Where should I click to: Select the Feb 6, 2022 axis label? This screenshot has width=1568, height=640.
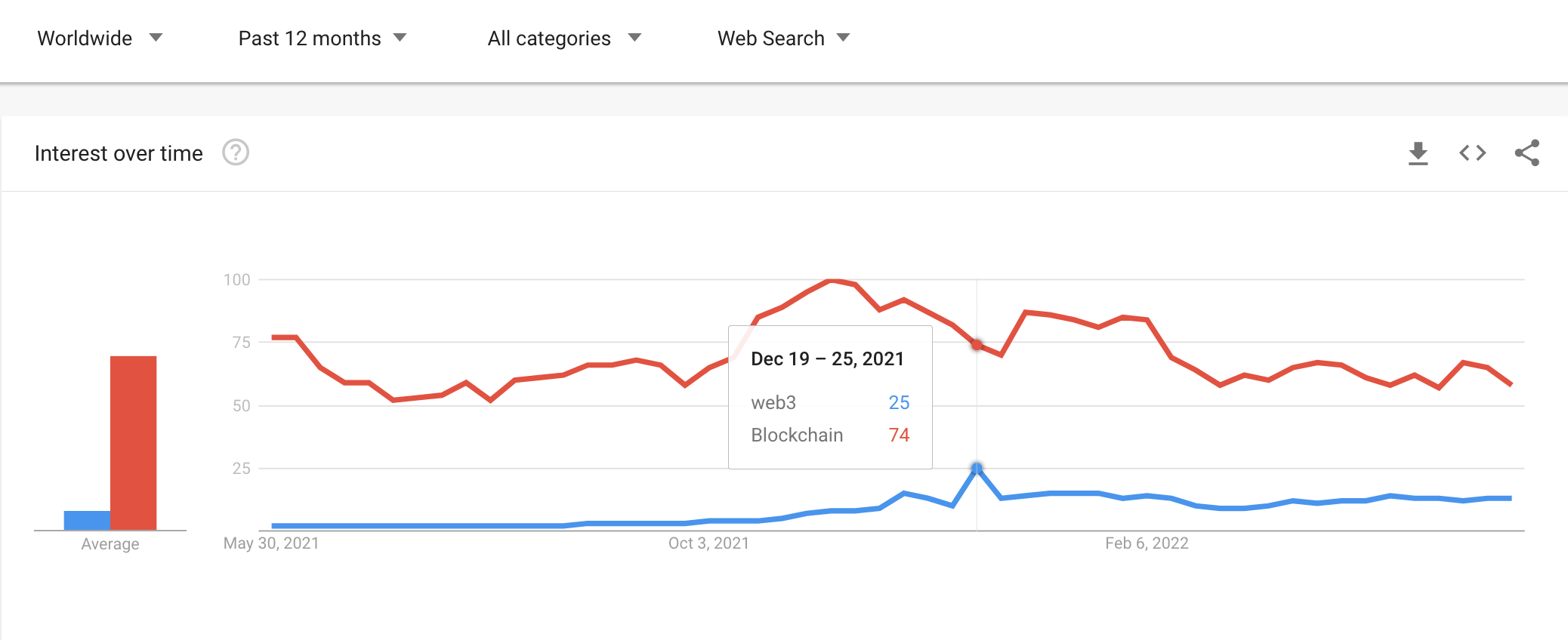point(1147,543)
